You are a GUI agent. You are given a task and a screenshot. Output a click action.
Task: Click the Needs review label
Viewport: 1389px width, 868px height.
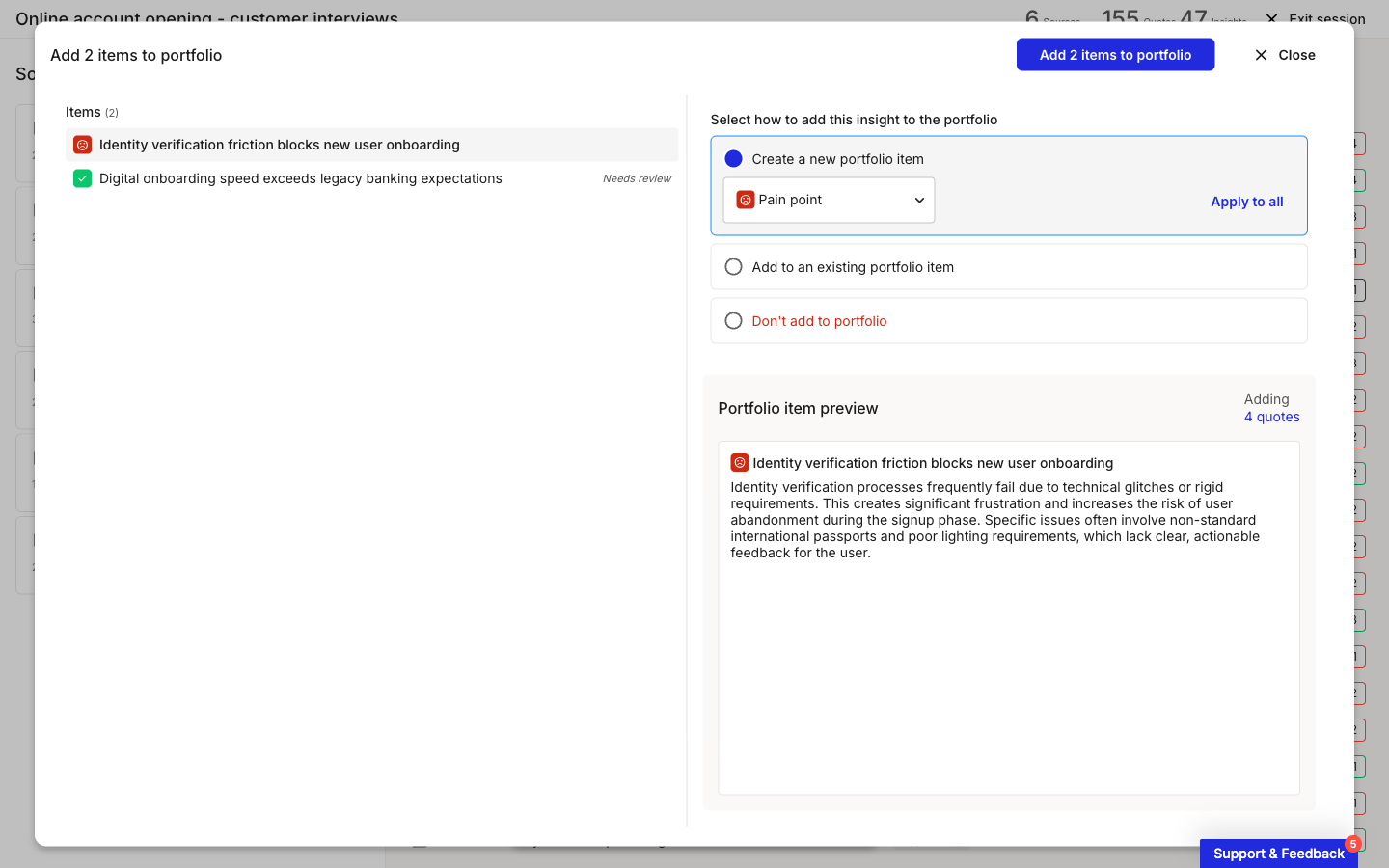(637, 178)
